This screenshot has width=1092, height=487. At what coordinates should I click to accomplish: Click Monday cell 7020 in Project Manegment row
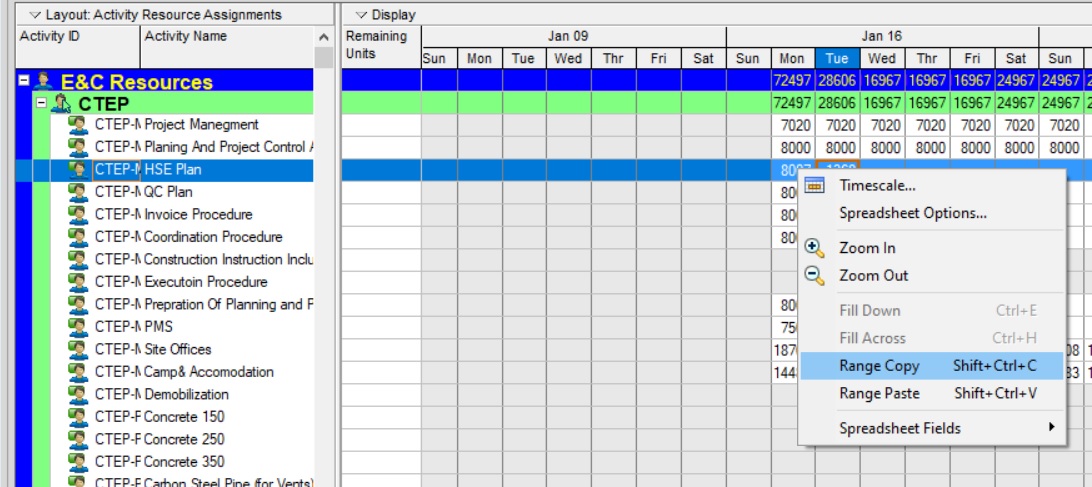[x=792, y=125]
